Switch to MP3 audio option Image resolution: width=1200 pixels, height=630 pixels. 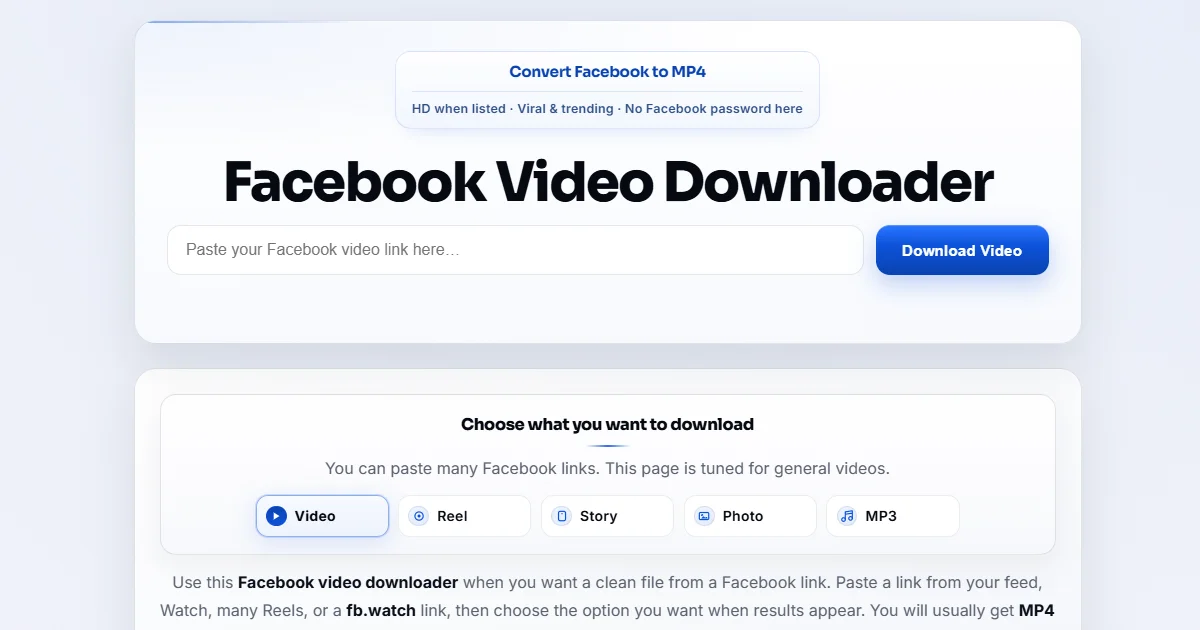[893, 516]
